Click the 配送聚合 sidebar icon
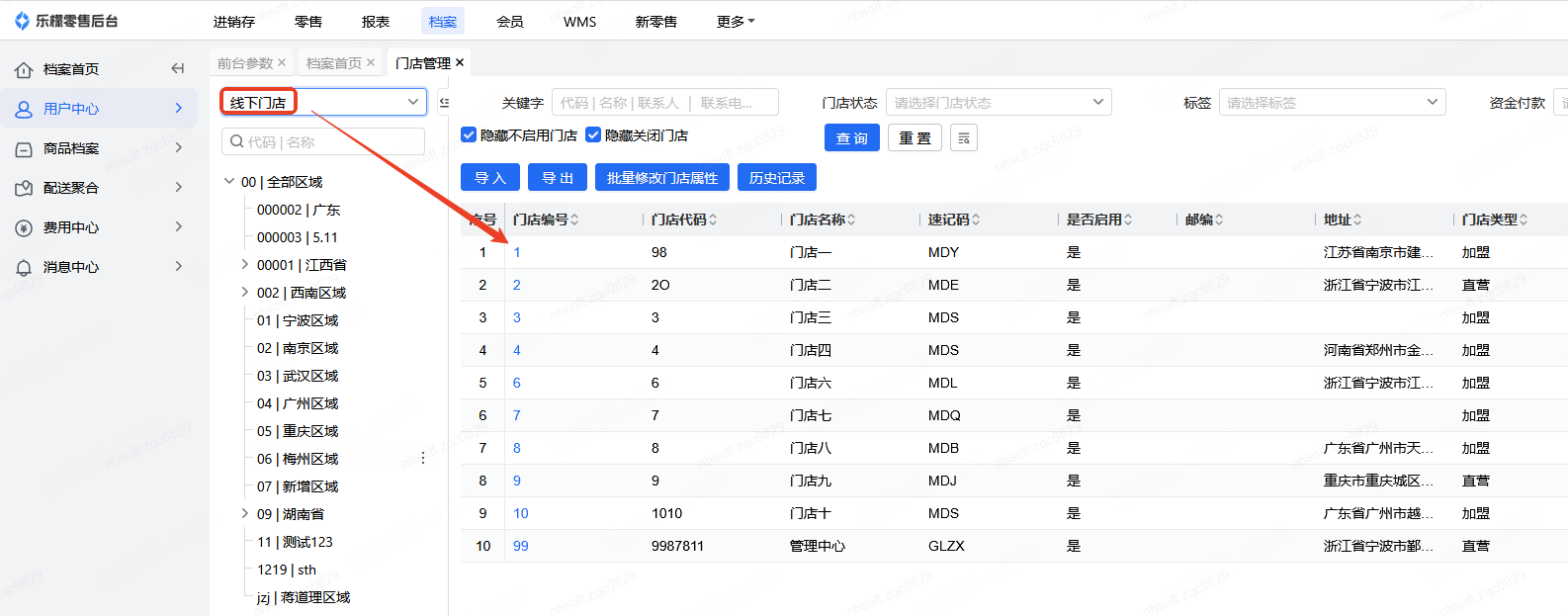The height and width of the screenshot is (616, 1568). click(x=24, y=188)
